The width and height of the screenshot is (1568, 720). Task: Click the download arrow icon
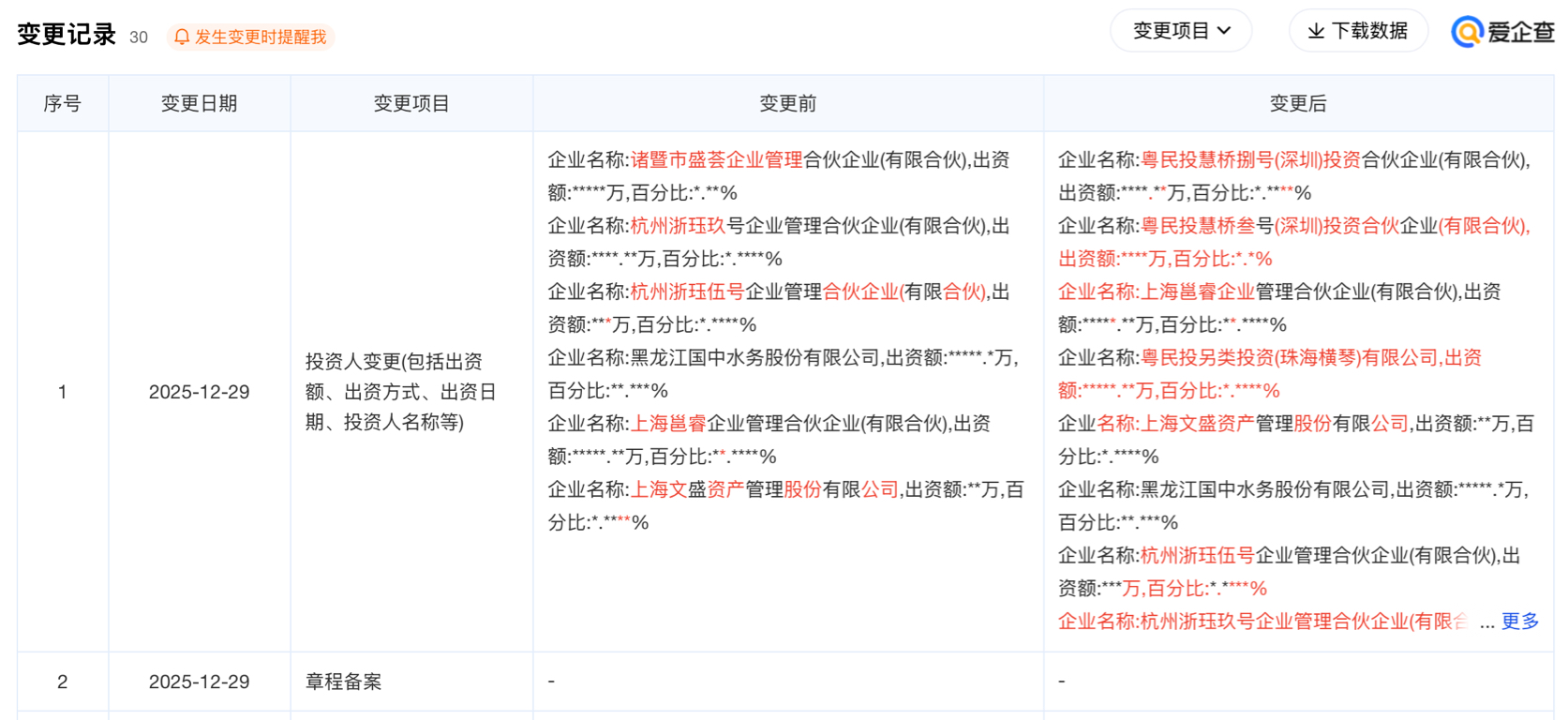[x=1316, y=31]
